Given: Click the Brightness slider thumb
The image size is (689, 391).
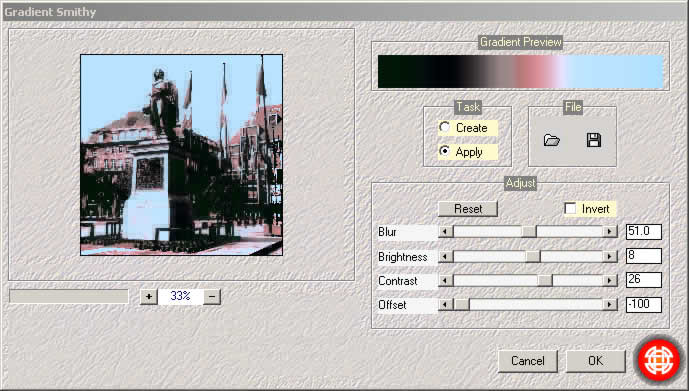Looking at the screenshot, I should point(533,256).
